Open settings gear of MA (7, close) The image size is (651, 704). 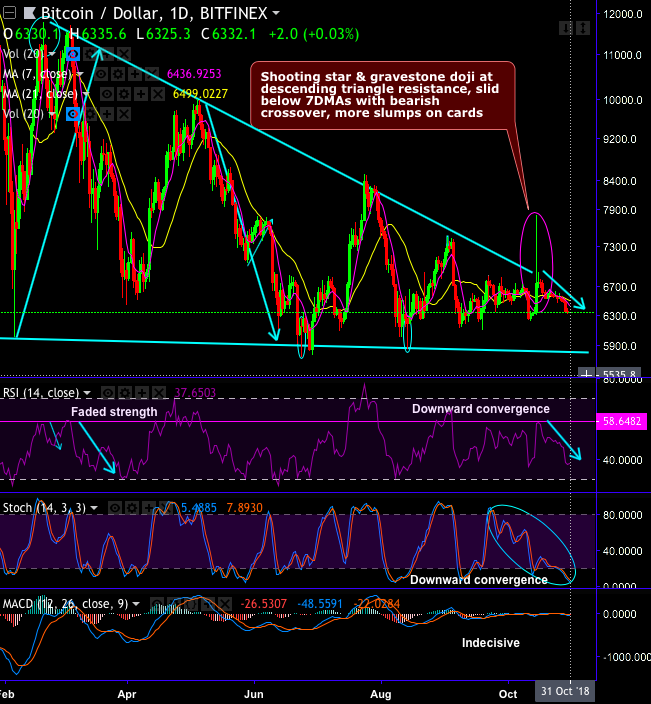point(118,74)
